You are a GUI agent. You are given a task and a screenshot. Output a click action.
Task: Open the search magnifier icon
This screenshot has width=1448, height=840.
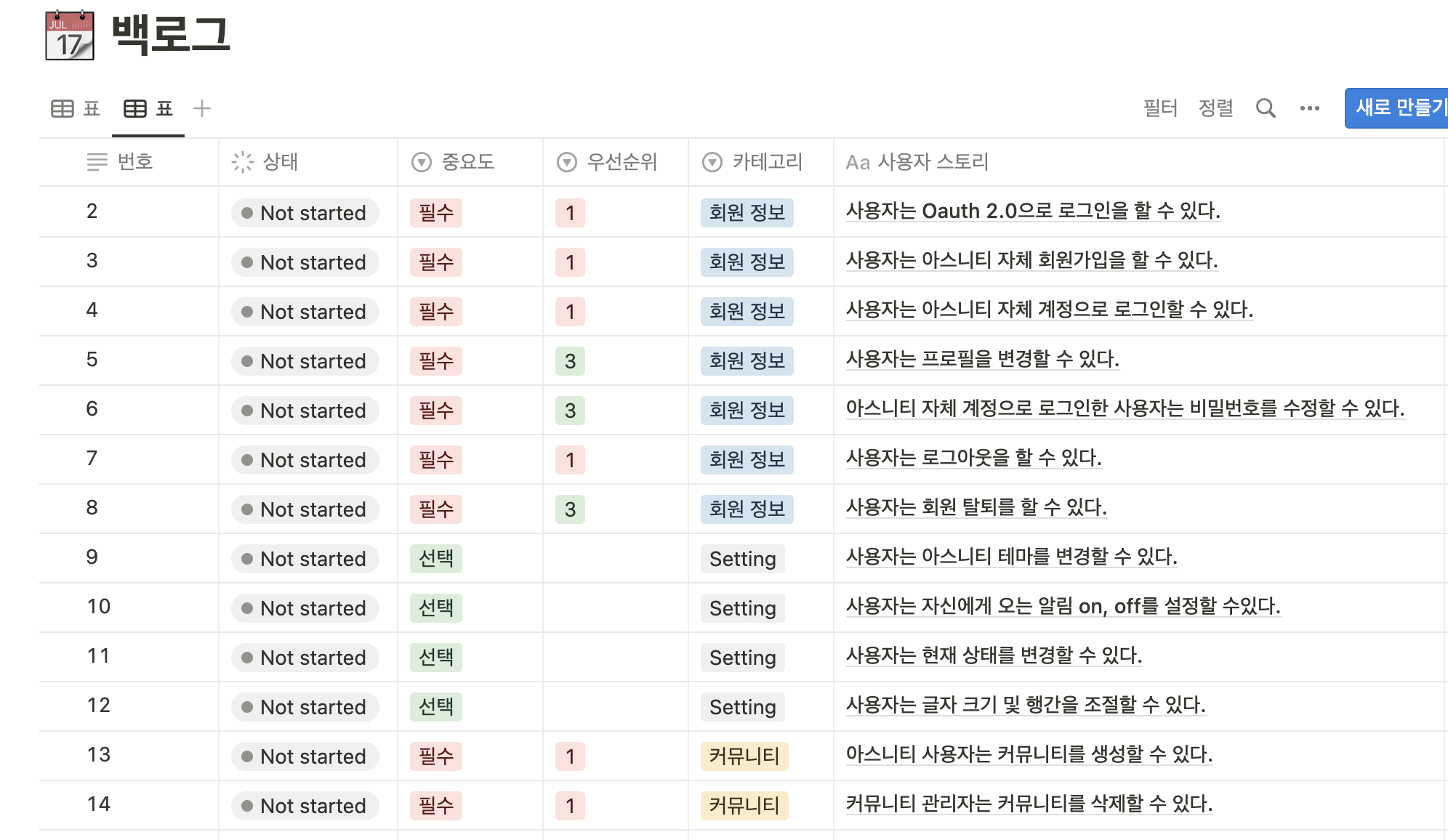coord(1266,108)
